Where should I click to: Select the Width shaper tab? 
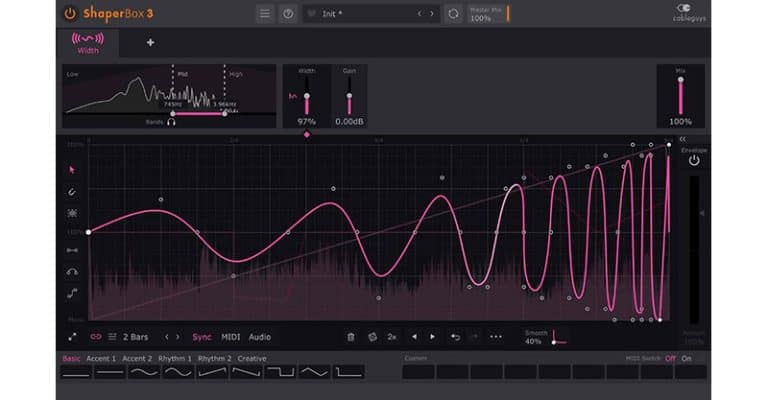(x=88, y=43)
